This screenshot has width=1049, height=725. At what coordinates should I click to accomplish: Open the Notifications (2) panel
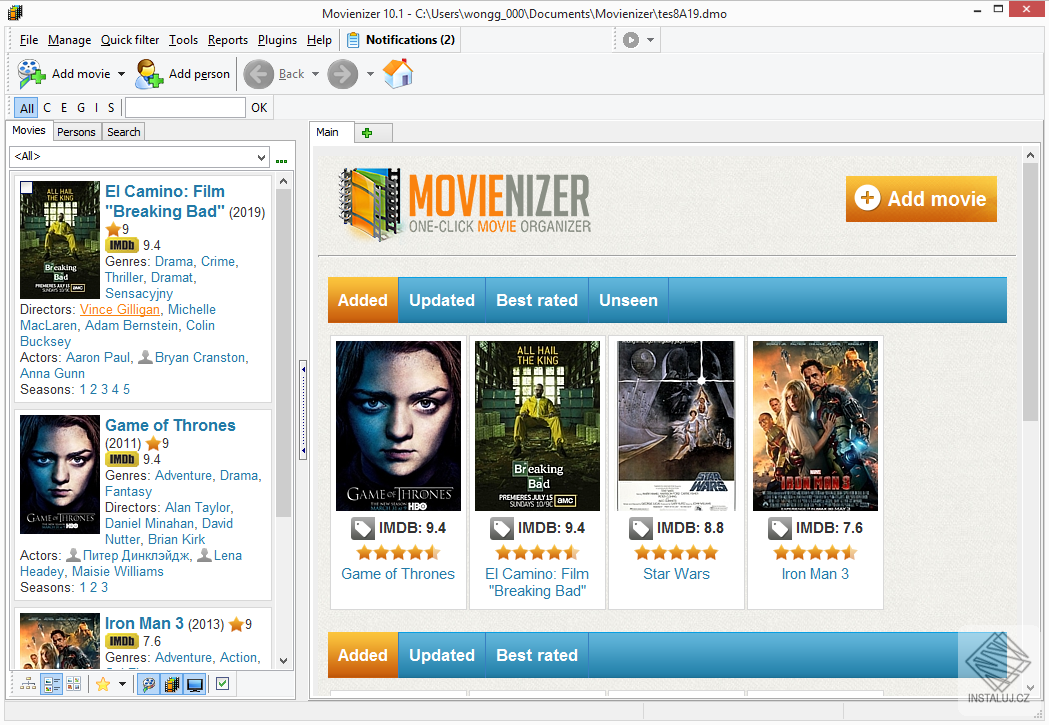[400, 40]
